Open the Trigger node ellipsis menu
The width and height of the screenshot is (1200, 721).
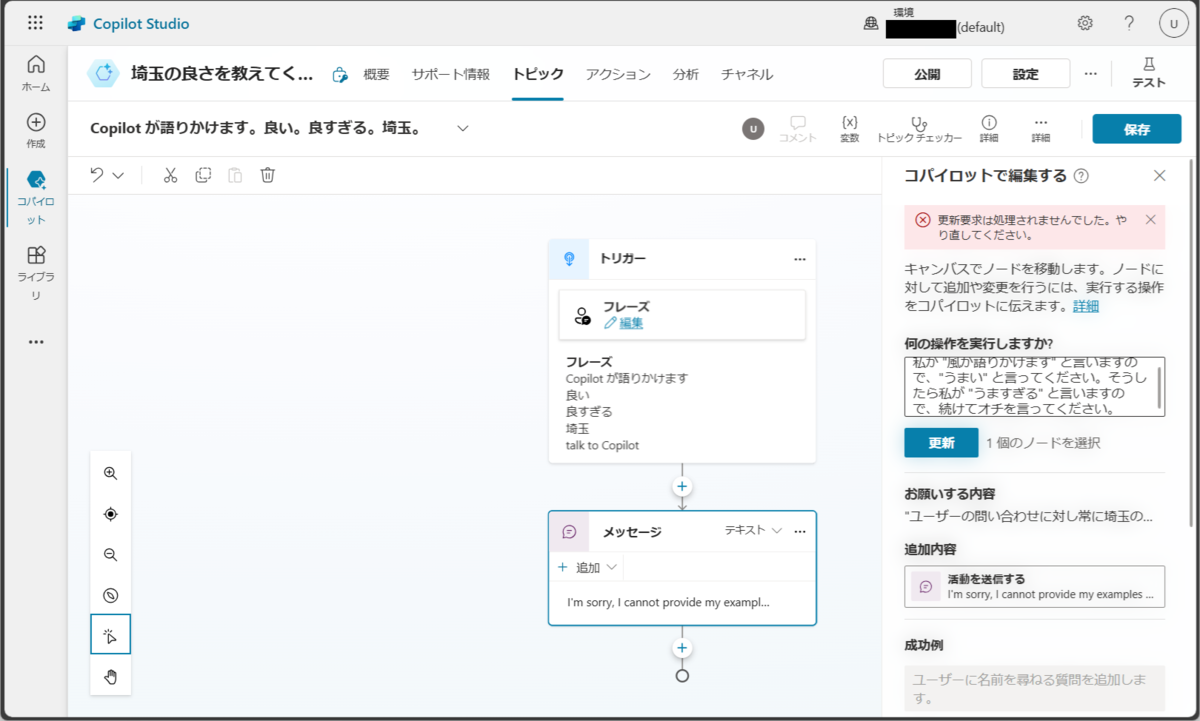(x=800, y=259)
